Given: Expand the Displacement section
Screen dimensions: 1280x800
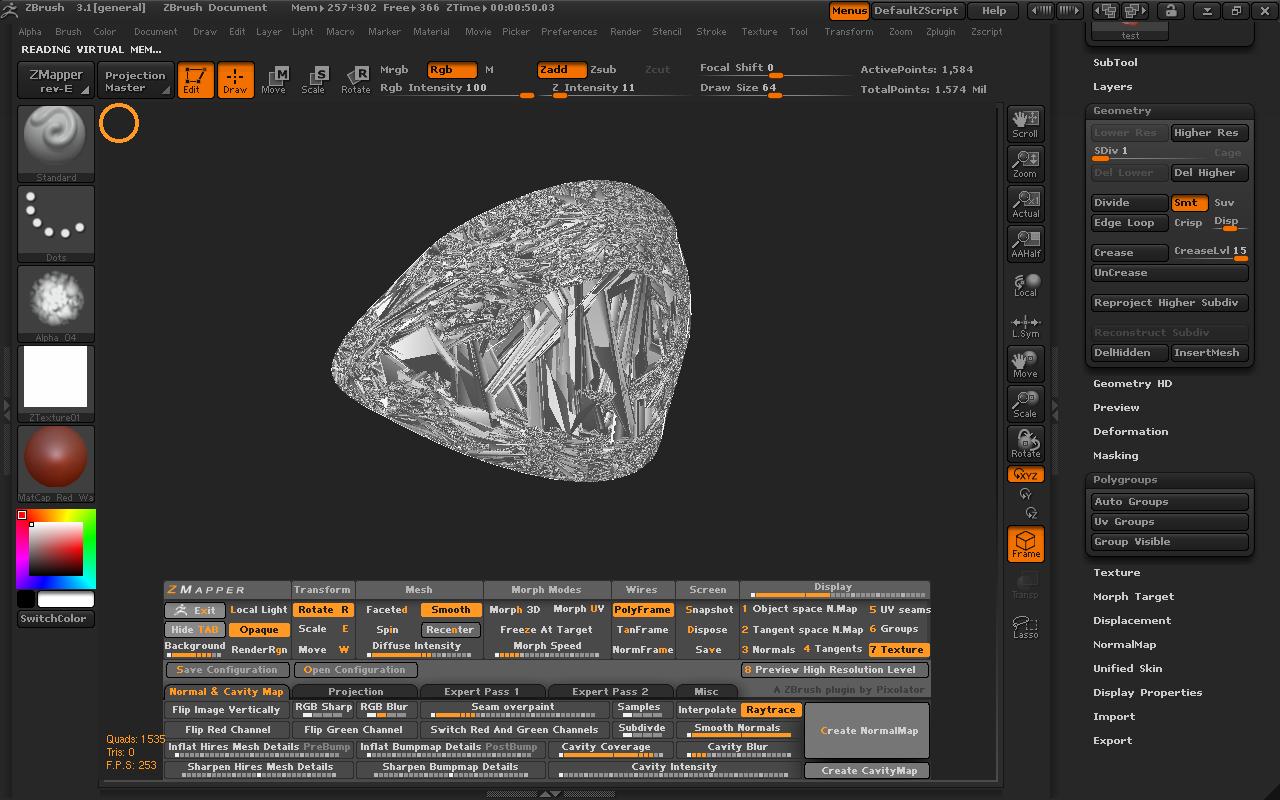Looking at the screenshot, I should coord(1132,621).
